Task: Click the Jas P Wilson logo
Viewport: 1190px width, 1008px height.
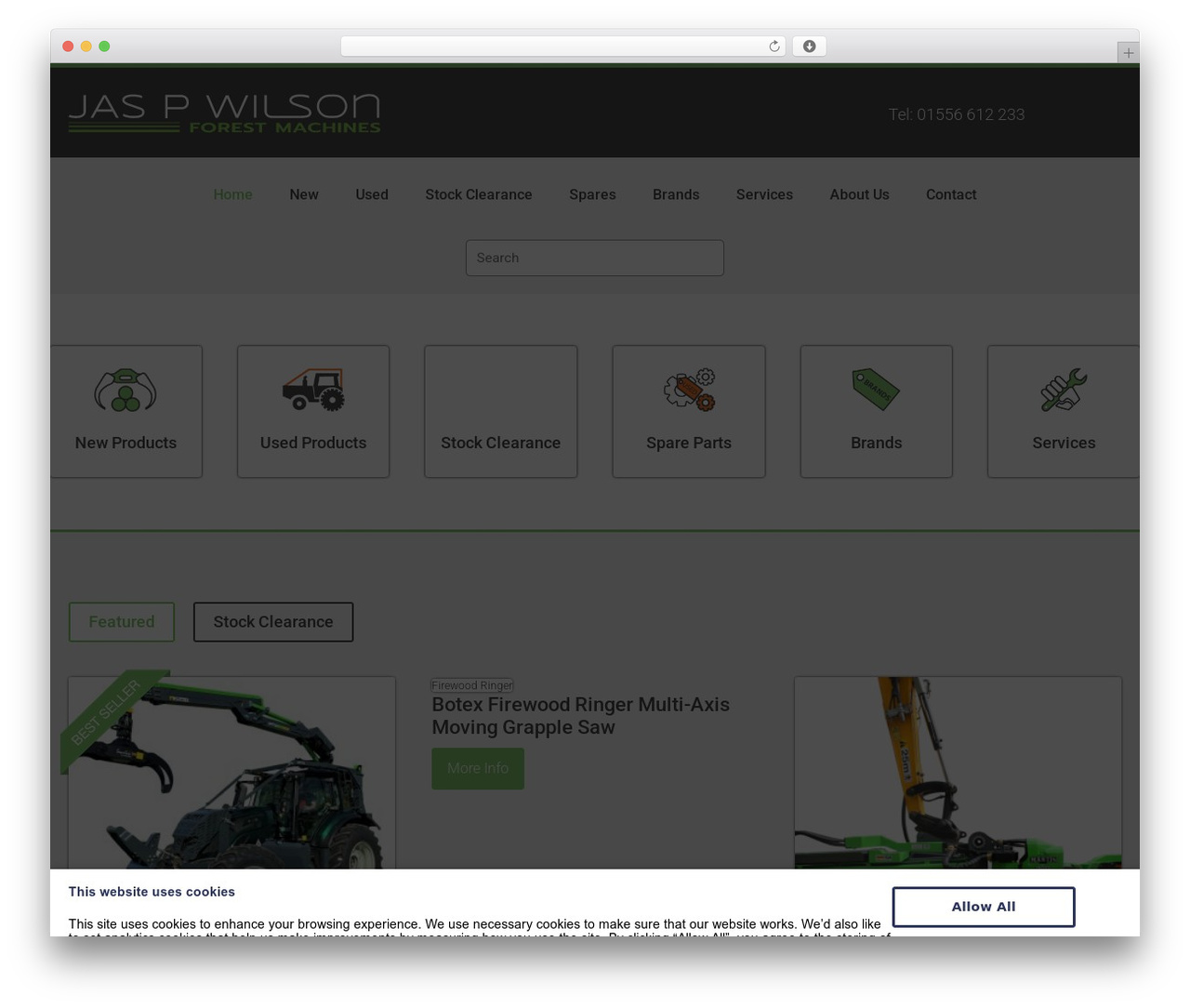Action: [224, 113]
